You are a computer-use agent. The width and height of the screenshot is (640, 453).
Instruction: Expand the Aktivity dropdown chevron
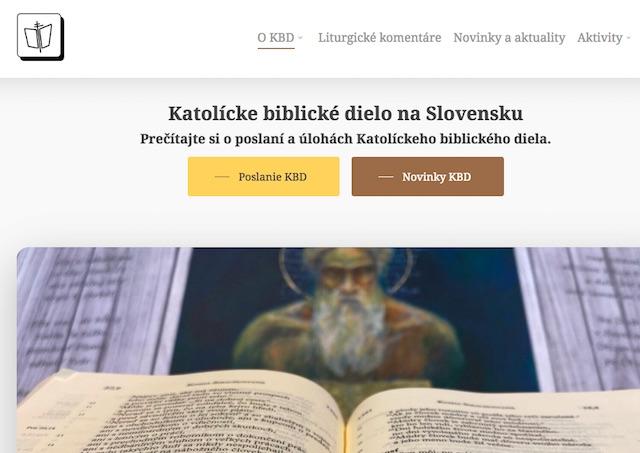coord(629,38)
